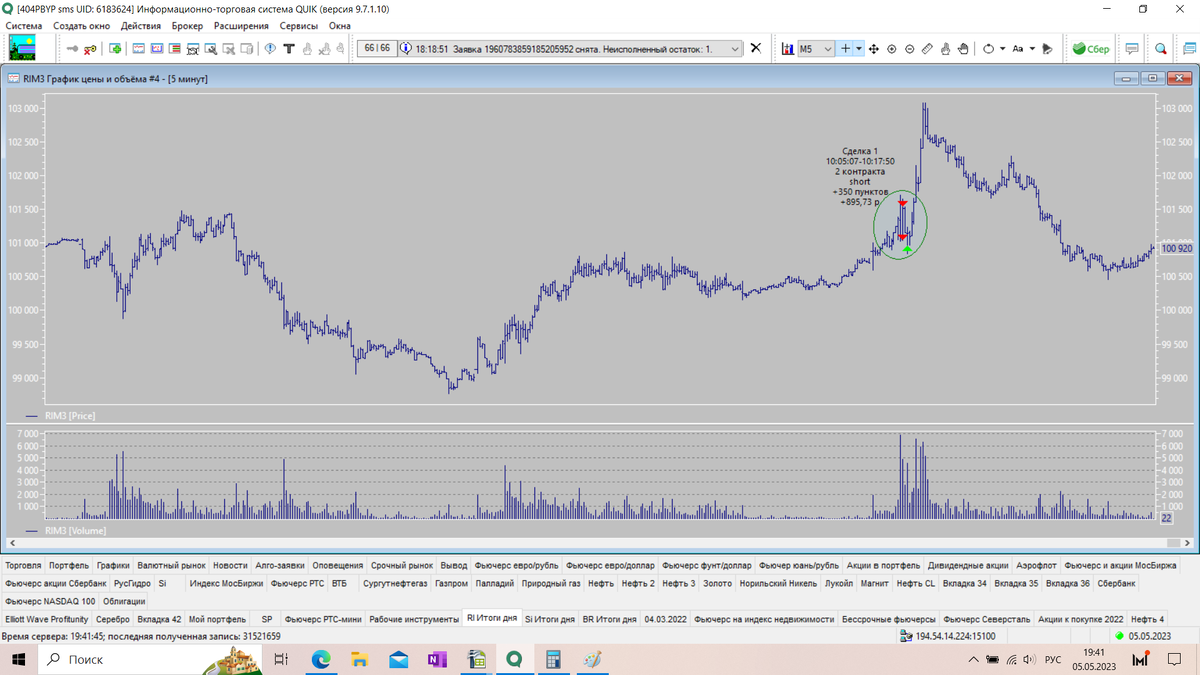Click the green plus create-window icon
Screen dimensions: 1200x675
pos(115,48)
